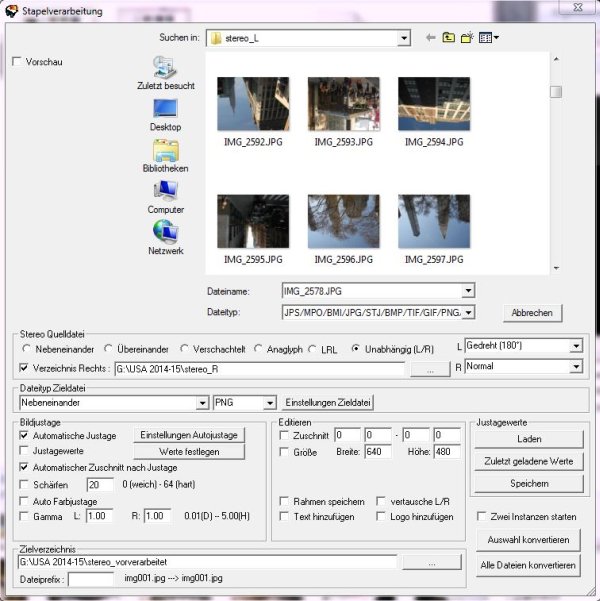Open Netzwerk in places sidebar

click(165, 238)
